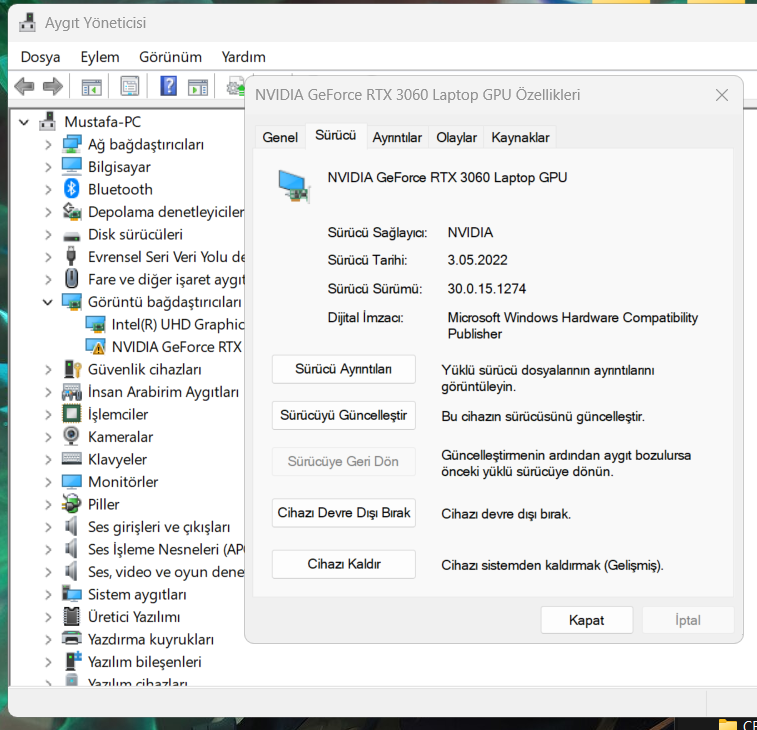757x730 pixels.
Task: Click the Kapat button
Action: point(587,620)
